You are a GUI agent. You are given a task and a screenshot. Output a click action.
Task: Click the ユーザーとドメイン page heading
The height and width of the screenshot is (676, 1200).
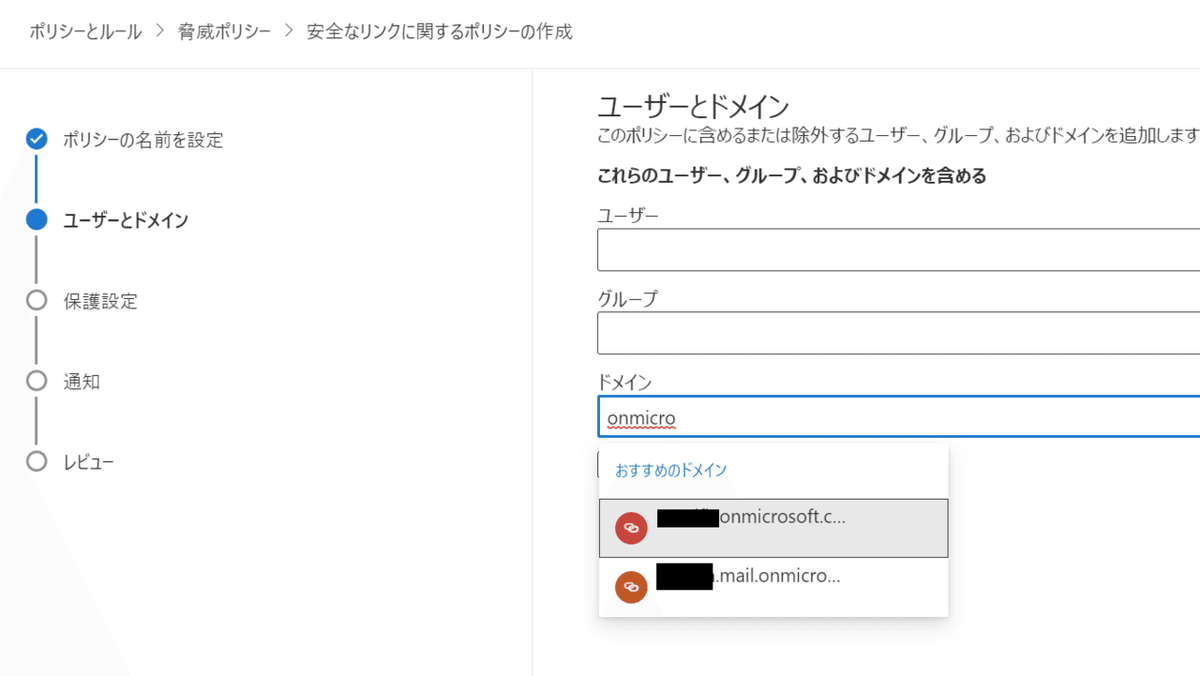(693, 106)
